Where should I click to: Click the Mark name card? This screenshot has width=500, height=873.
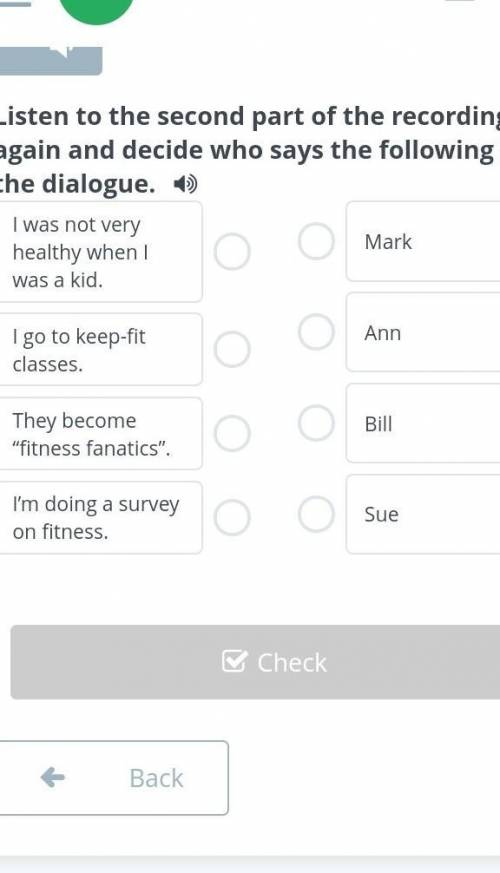click(x=423, y=242)
